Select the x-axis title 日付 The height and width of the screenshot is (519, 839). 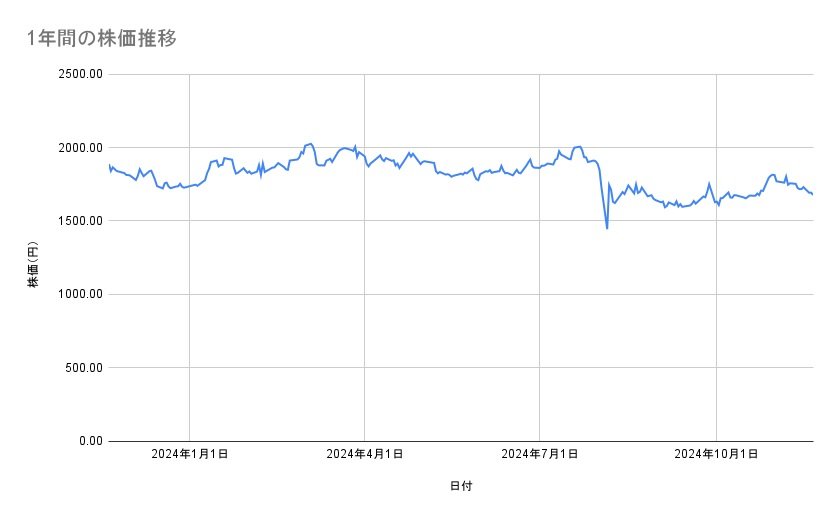(x=461, y=487)
